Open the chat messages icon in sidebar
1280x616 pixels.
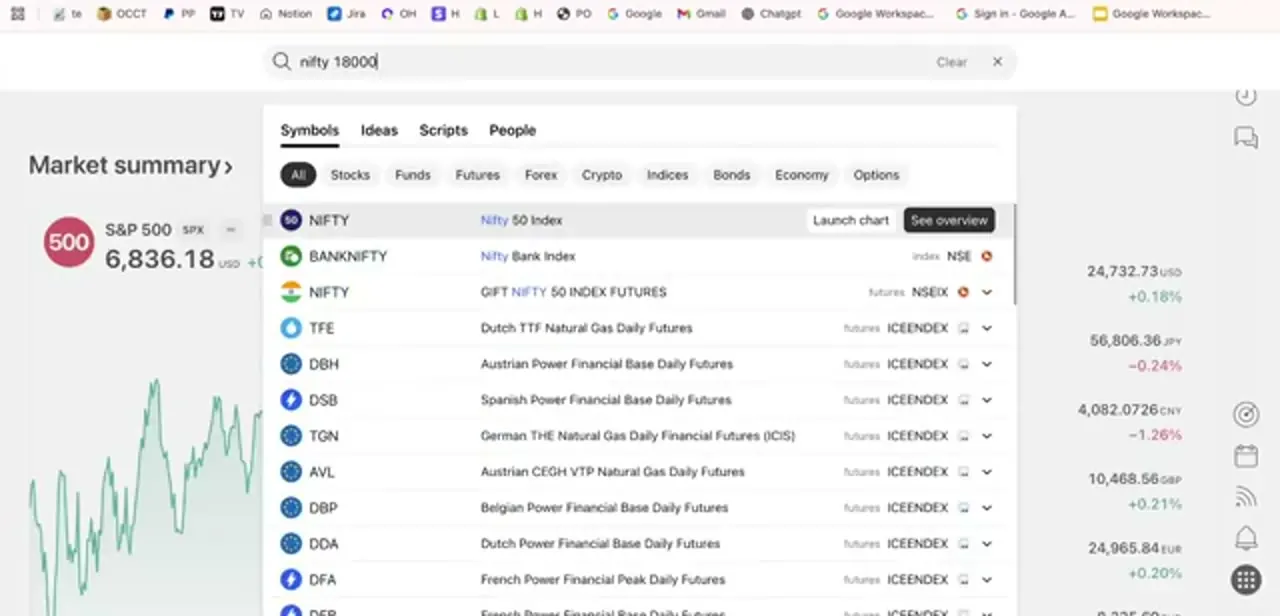point(1245,138)
